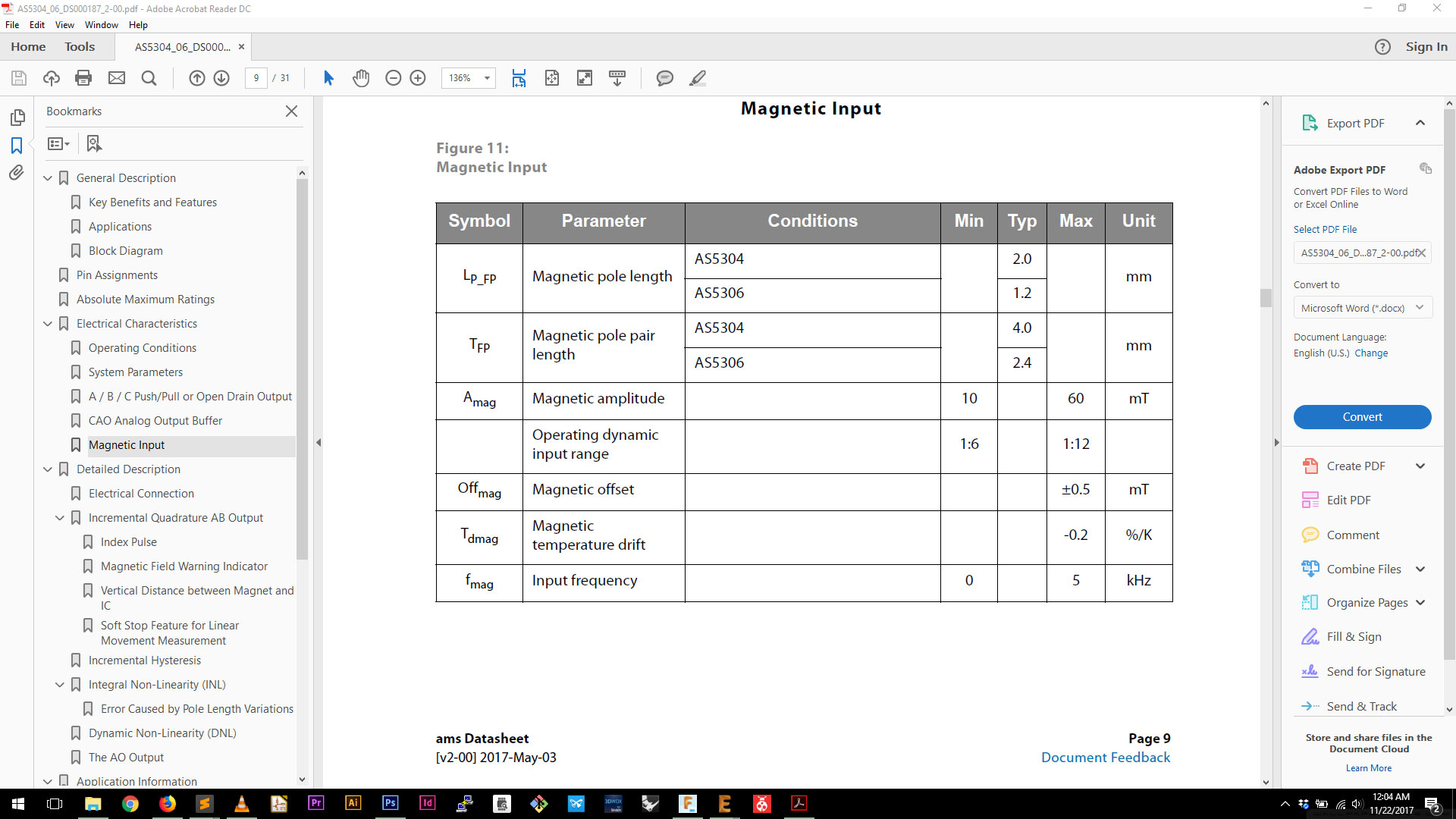Launch Google Chrome from taskbar
This screenshot has height=819, width=1456.
(x=130, y=804)
